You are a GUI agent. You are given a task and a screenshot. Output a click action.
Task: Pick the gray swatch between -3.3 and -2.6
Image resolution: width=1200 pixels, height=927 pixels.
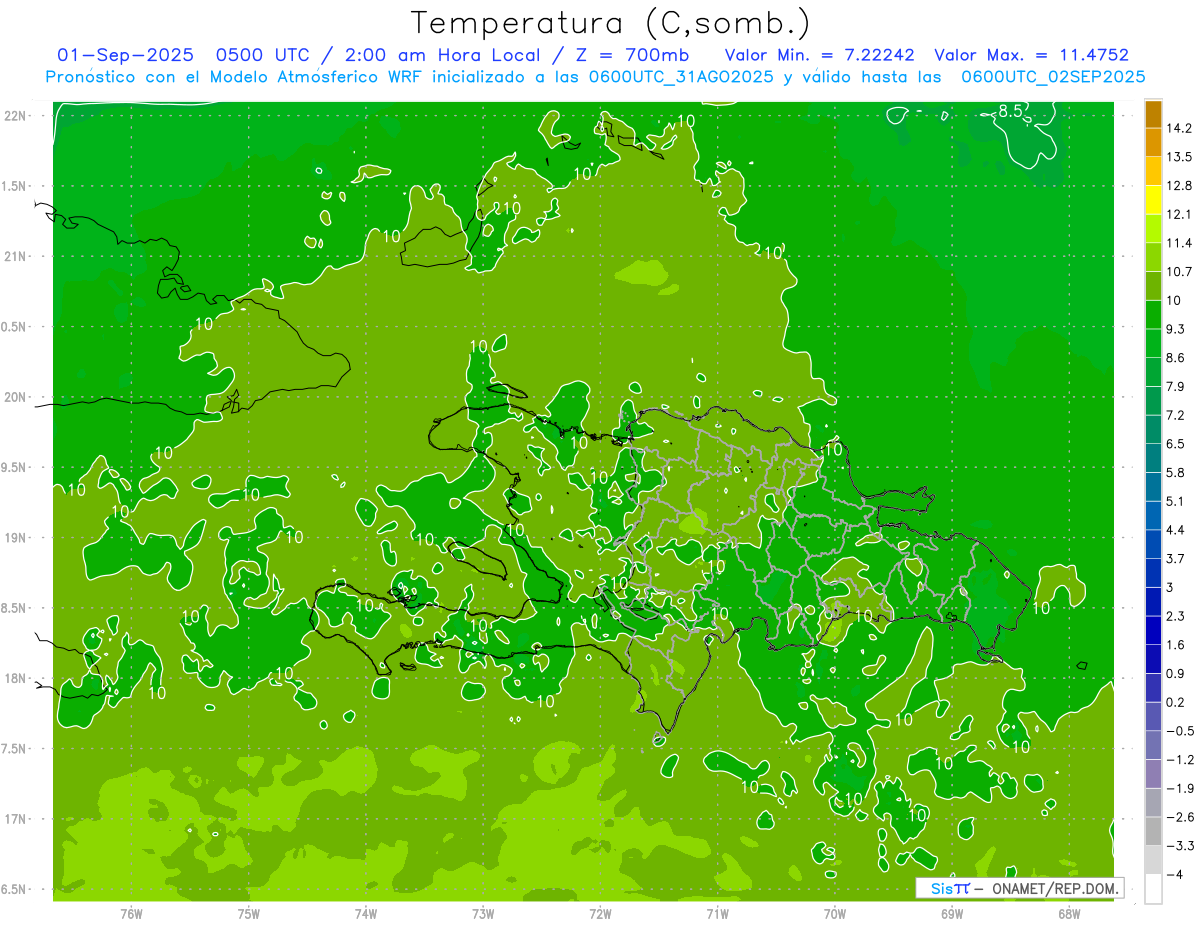coord(1153,831)
